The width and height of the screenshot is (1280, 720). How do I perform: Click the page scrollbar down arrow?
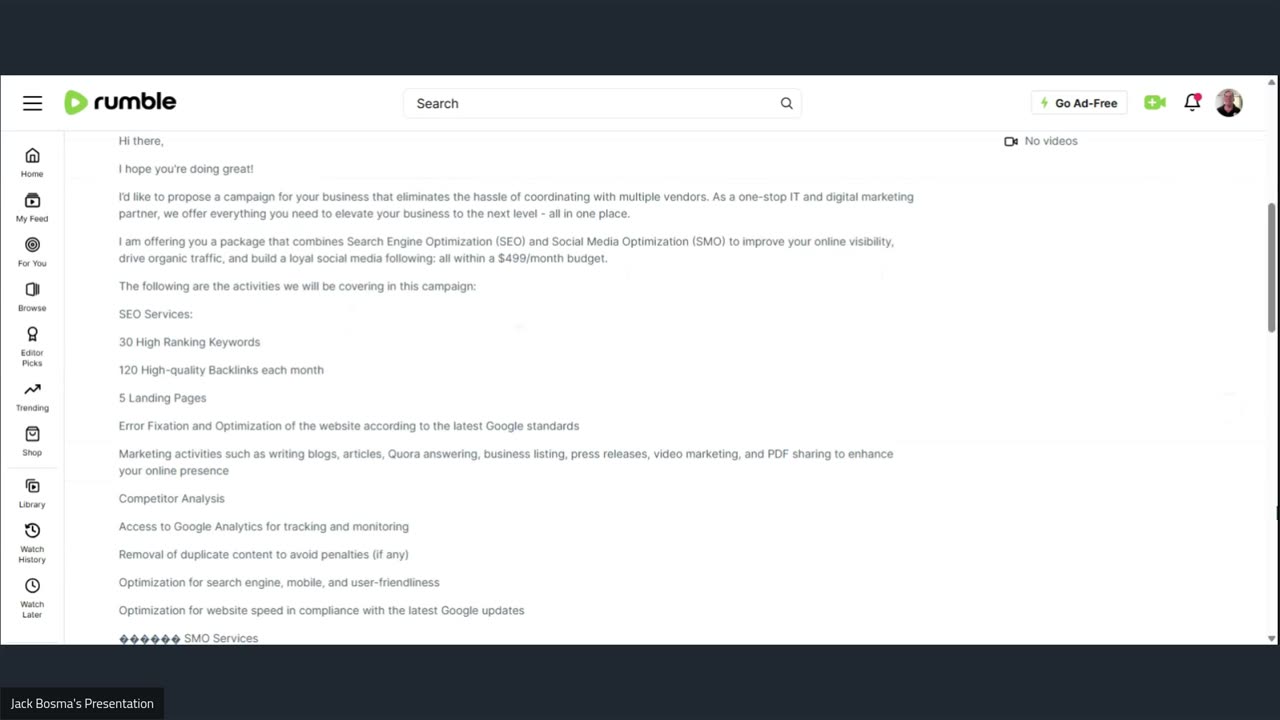[x=1272, y=638]
